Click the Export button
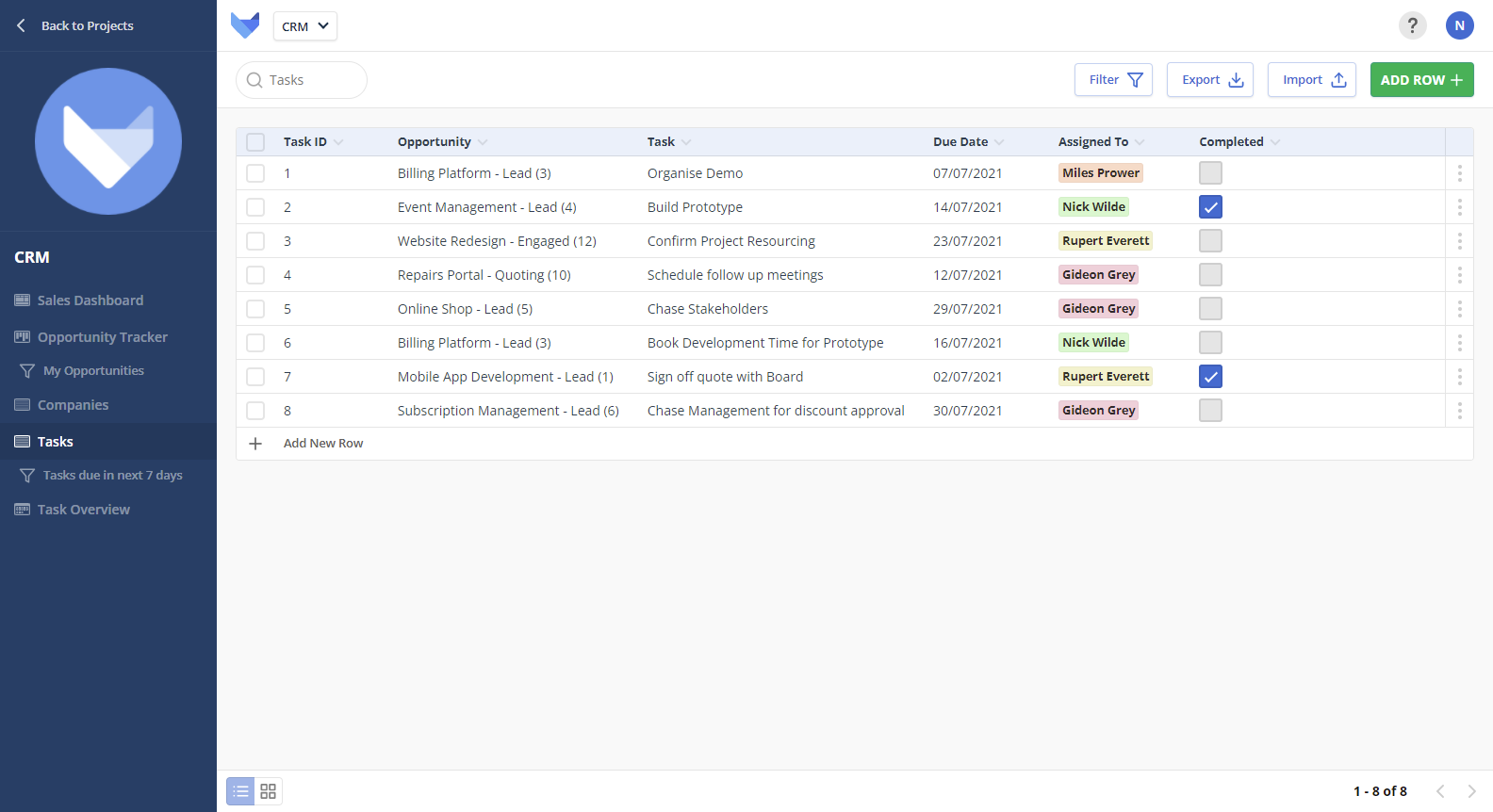This screenshot has width=1493, height=812. 1209,80
